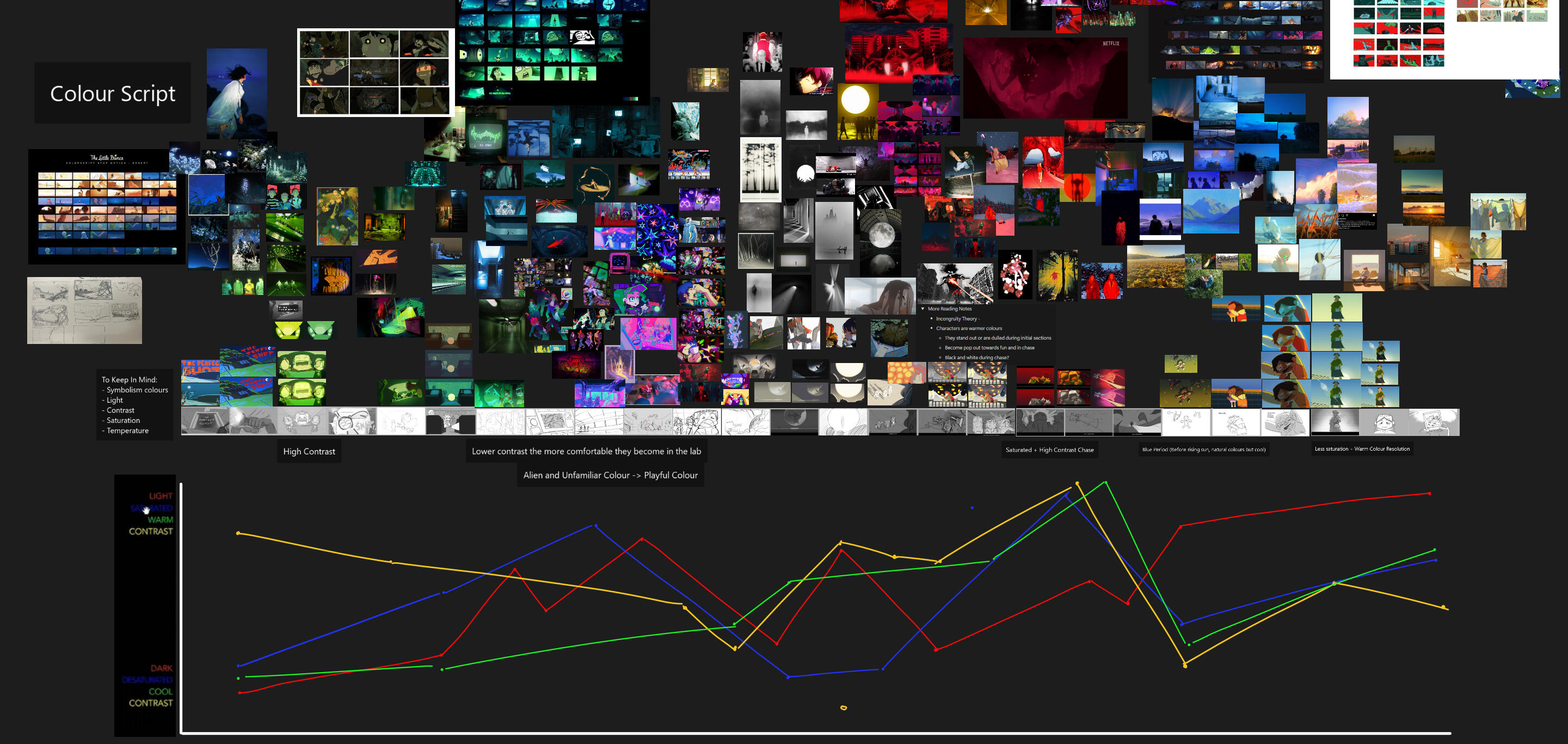Click the white-bordered nine-panel grid image
This screenshot has height=744, width=1568.
point(376,72)
